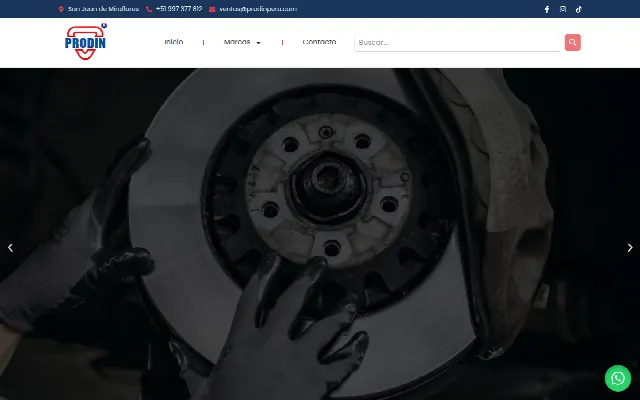The image size is (640, 400).
Task: Open WhatsApp chat button
Action: (618, 378)
